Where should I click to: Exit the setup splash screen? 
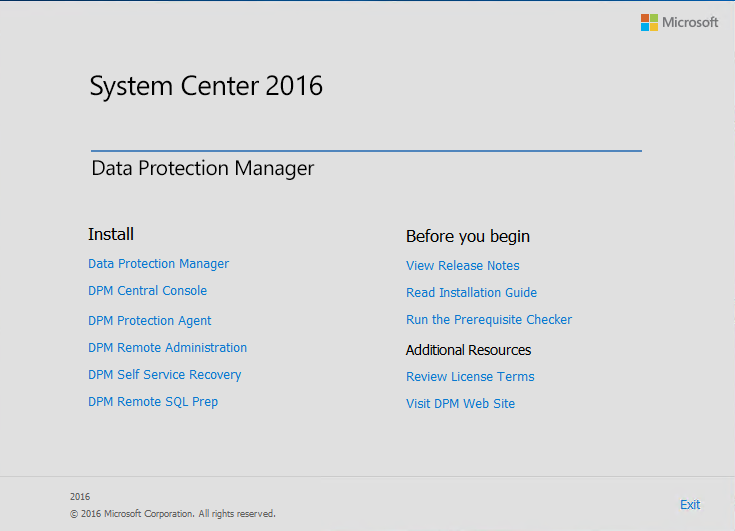pyautogui.click(x=690, y=505)
